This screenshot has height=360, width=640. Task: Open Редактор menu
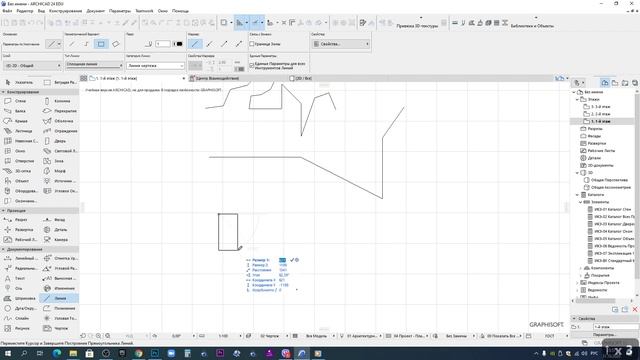(x=24, y=11)
